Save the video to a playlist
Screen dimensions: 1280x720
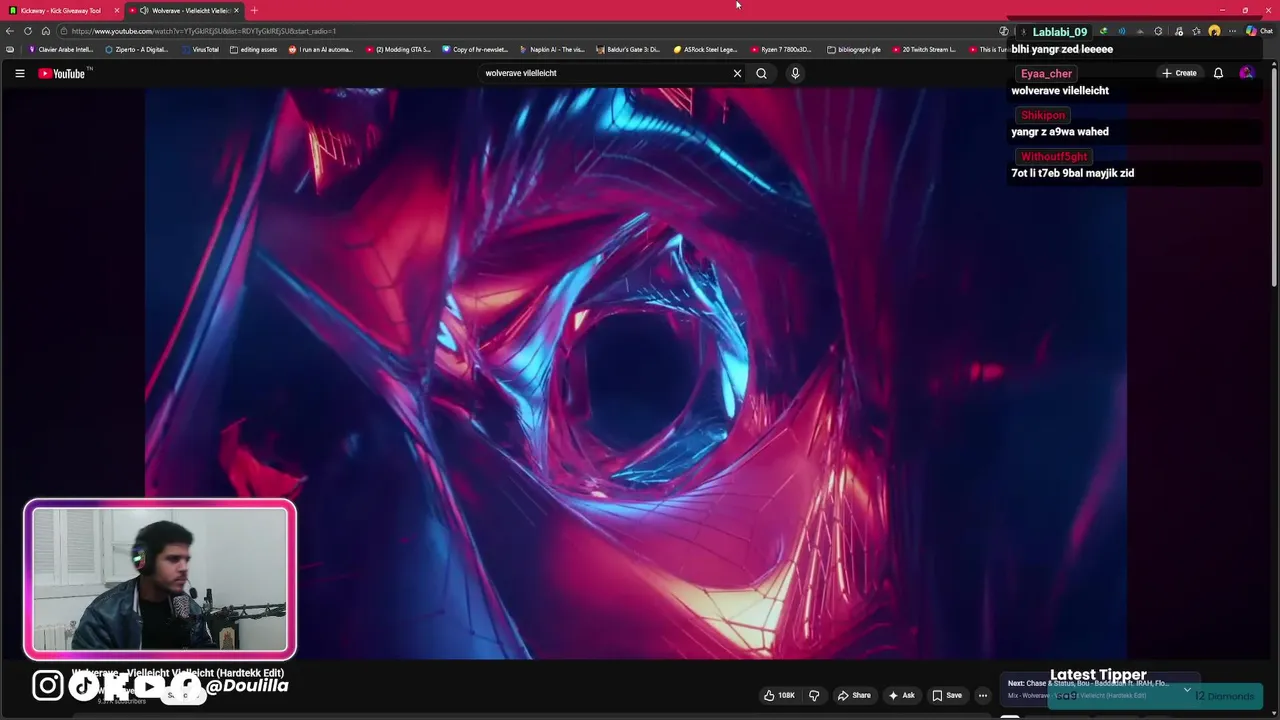coord(947,695)
